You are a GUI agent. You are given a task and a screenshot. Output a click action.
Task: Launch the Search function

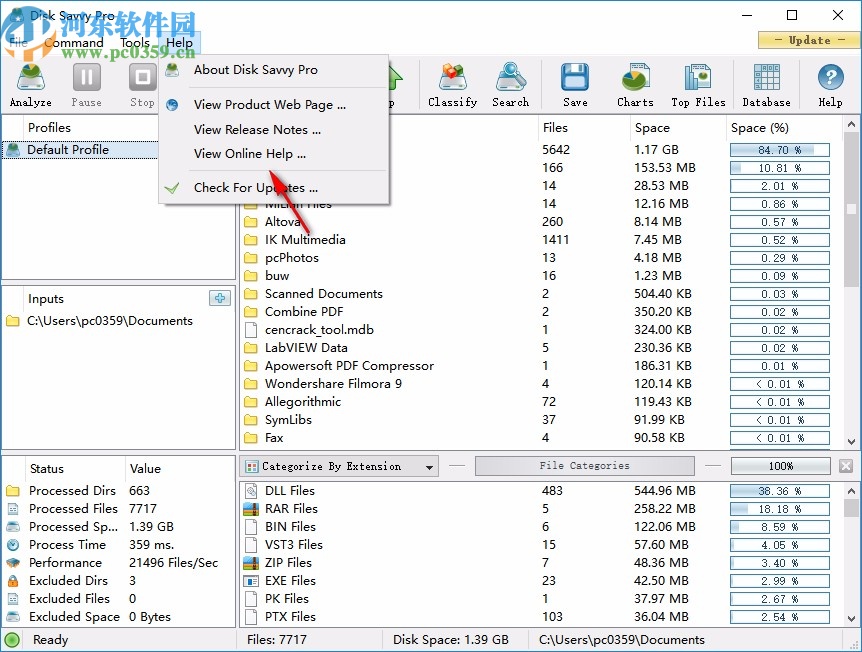(510, 85)
